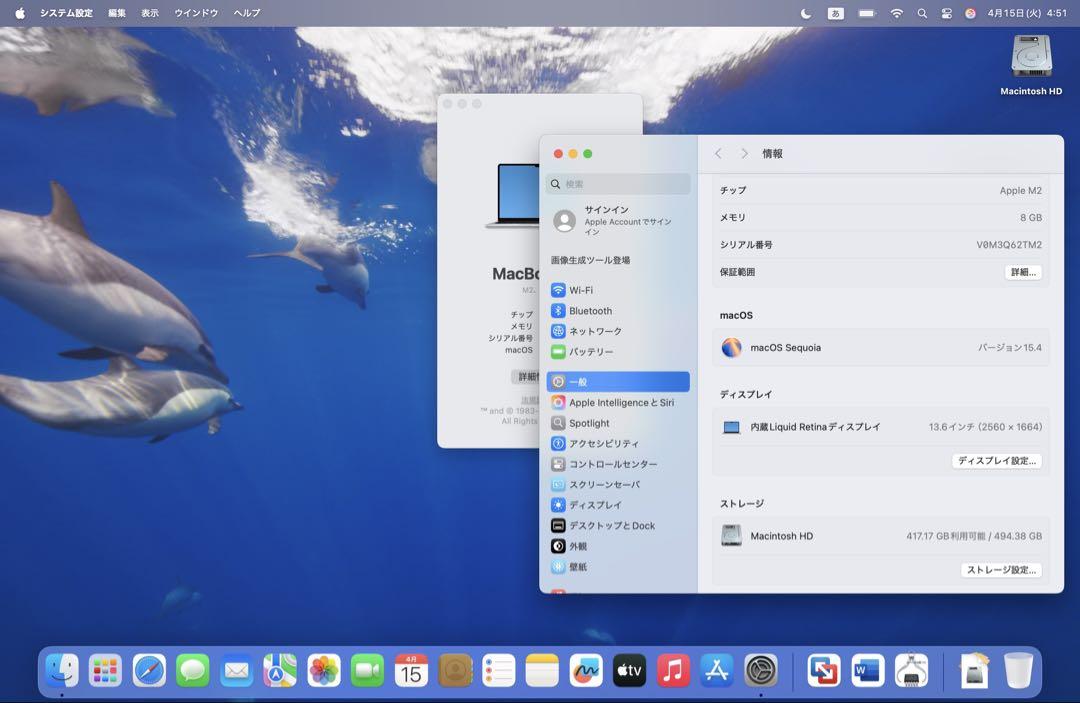The height and width of the screenshot is (703, 1080).
Task: Open デスクトップとDock settings
Action: click(x=618, y=525)
